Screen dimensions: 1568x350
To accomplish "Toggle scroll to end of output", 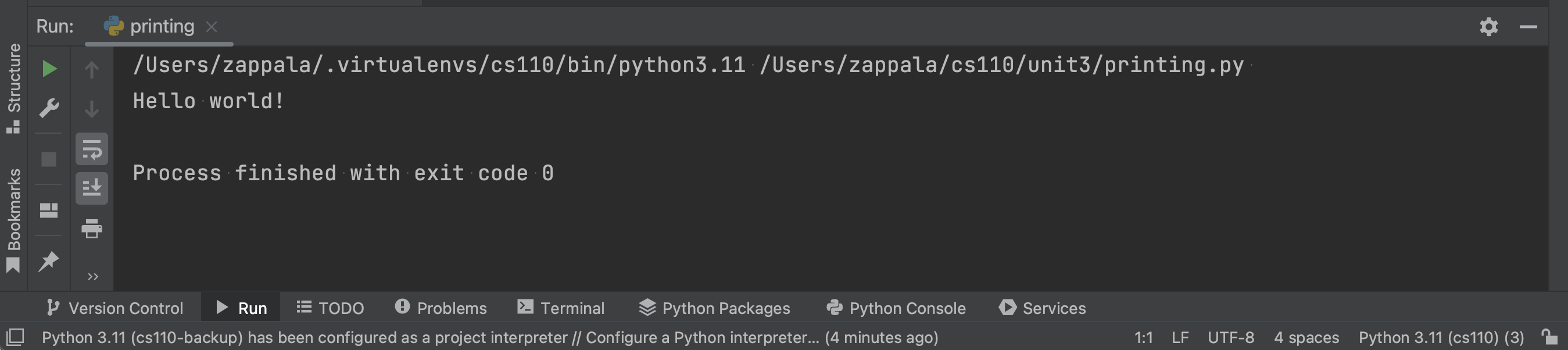I will (x=92, y=188).
